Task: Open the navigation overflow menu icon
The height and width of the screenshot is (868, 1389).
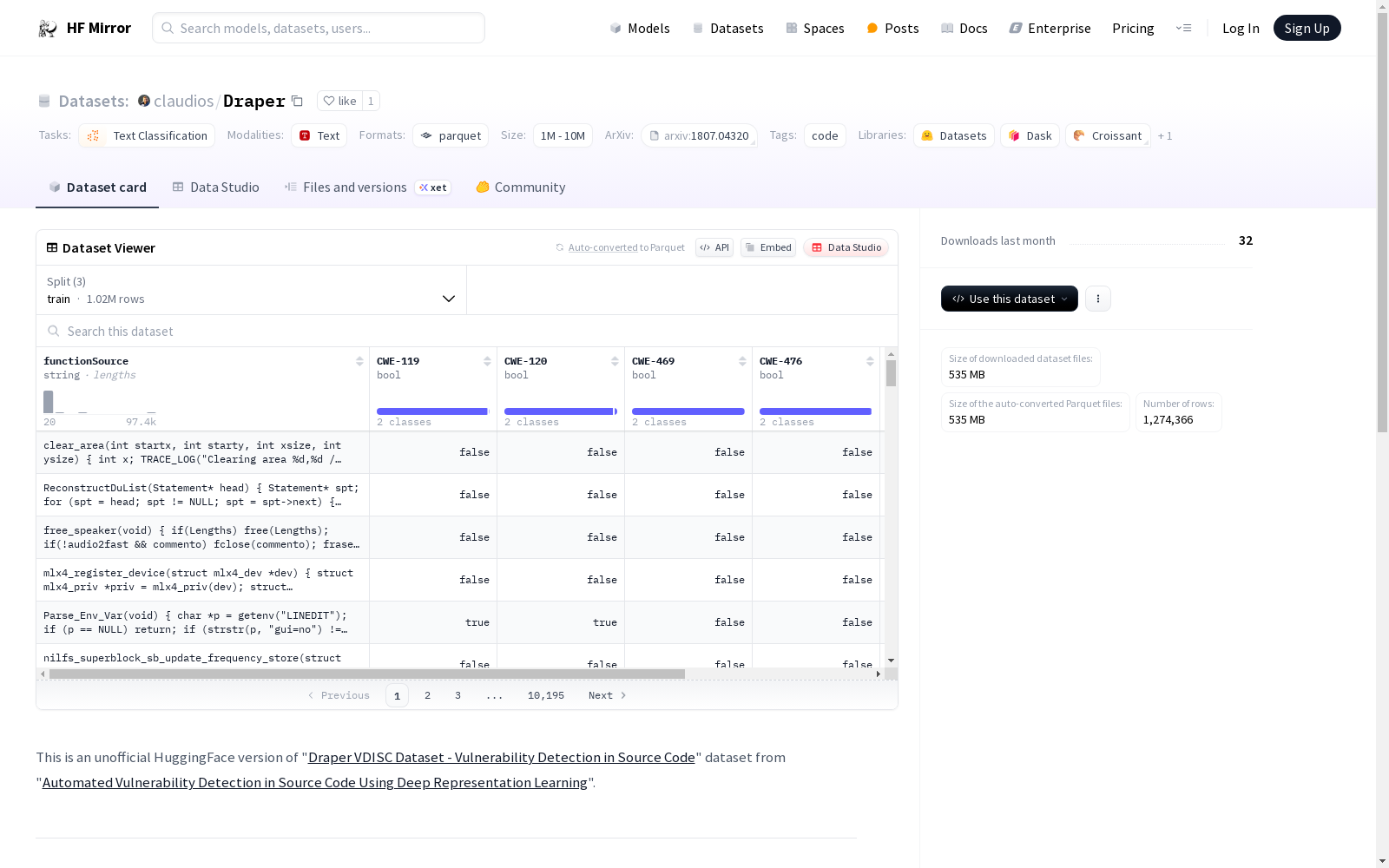Action: pos(1183,28)
